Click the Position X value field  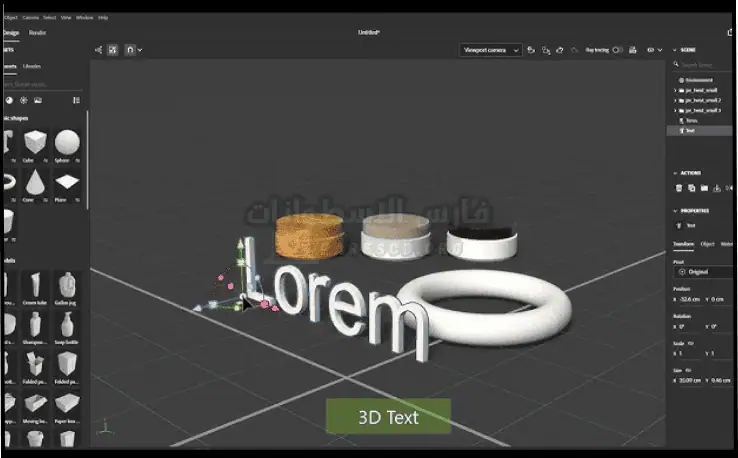click(690, 299)
